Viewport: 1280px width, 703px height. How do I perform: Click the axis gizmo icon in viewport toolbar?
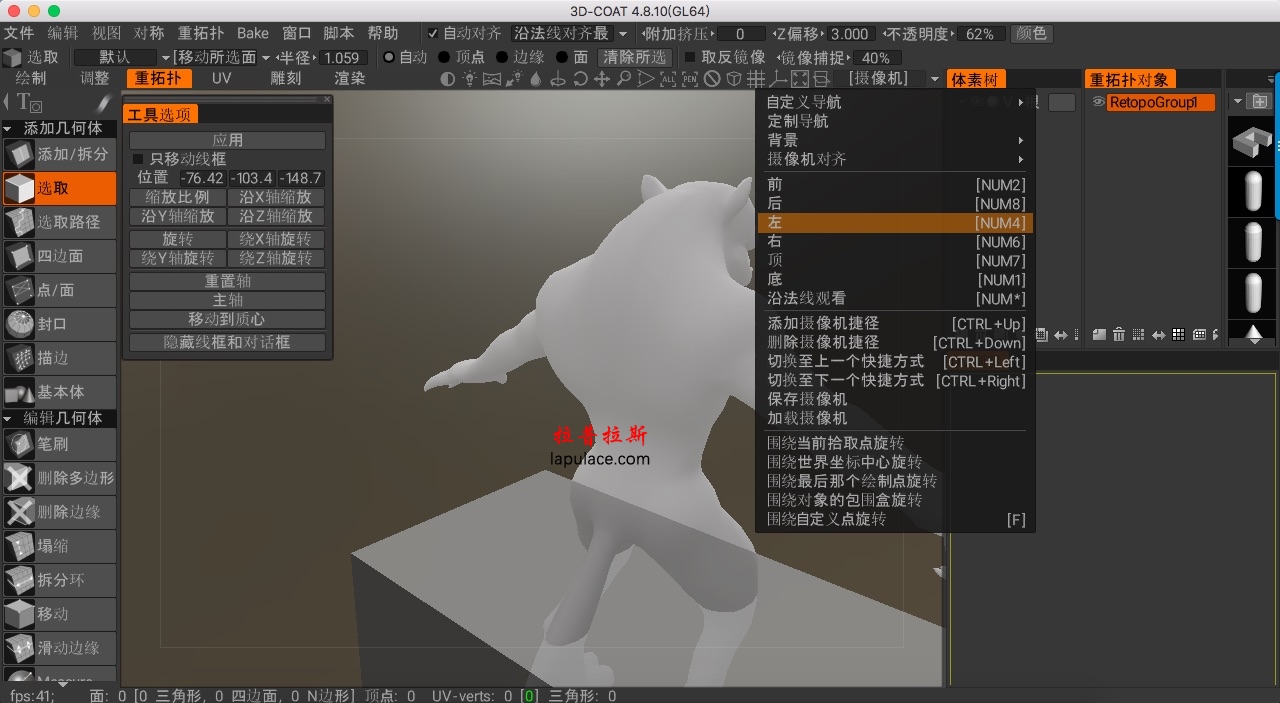[777, 79]
